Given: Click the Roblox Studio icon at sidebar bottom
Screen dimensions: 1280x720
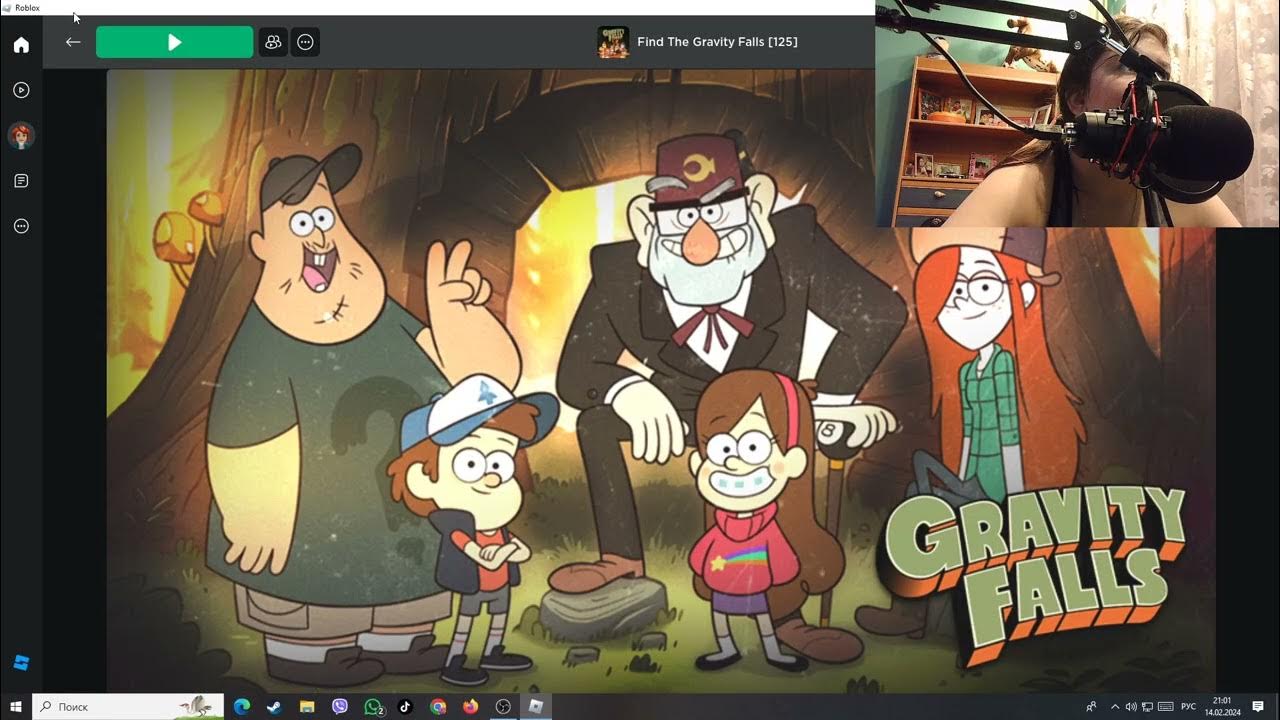Looking at the screenshot, I should (21, 662).
